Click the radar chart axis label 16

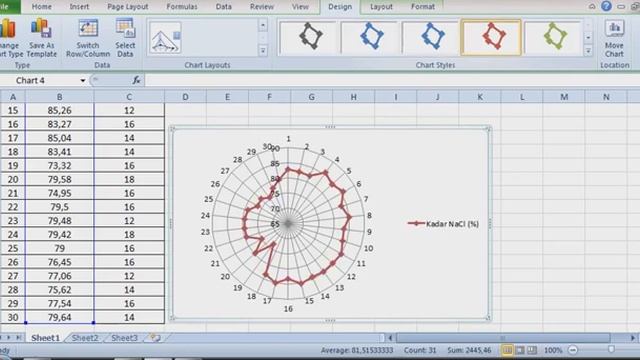[x=288, y=309]
